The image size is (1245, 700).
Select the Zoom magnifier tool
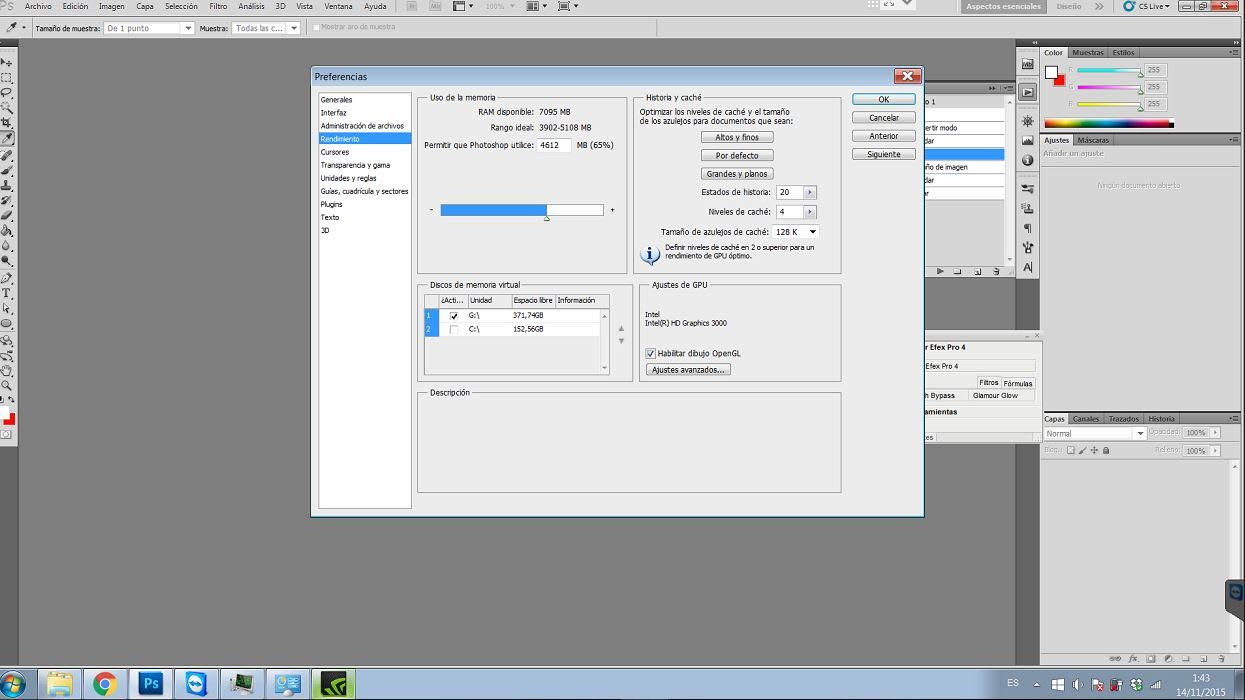[6, 386]
